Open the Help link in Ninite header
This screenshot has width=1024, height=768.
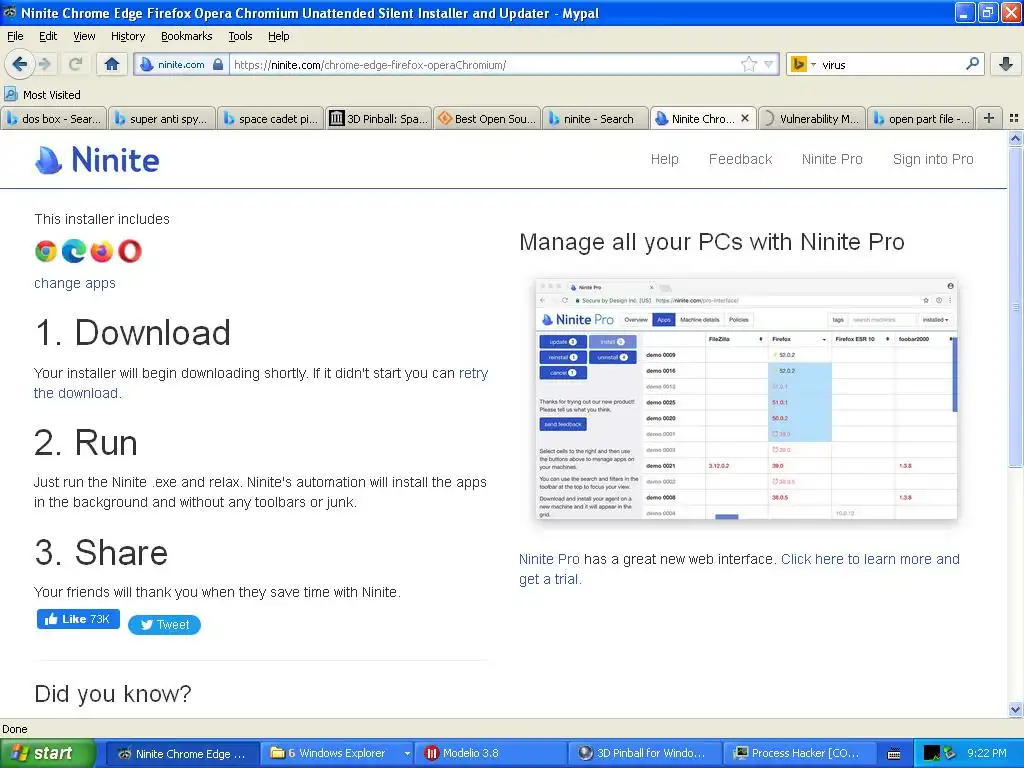664,159
